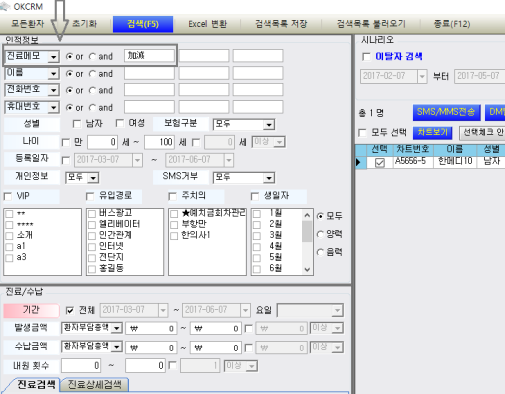Click the 이름 first search input
The height and width of the screenshot is (394, 505).
point(149,73)
